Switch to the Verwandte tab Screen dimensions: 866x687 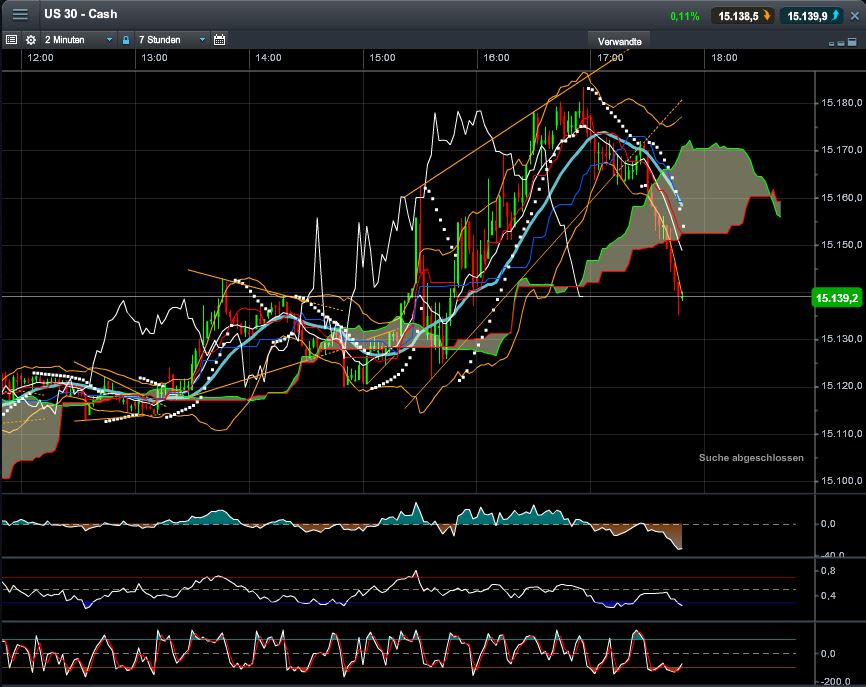point(618,41)
